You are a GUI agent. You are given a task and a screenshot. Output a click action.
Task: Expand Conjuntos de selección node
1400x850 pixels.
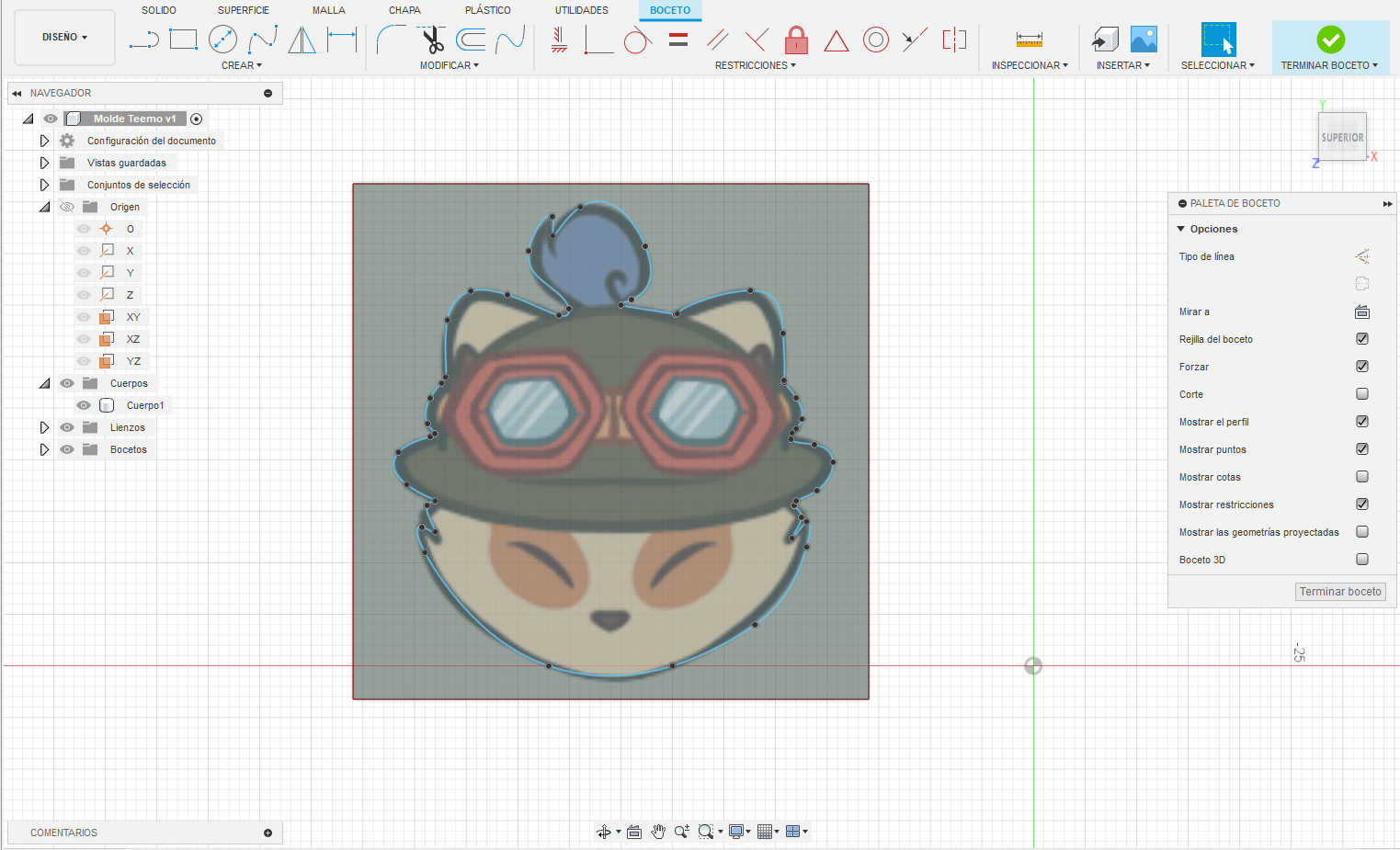click(x=44, y=185)
